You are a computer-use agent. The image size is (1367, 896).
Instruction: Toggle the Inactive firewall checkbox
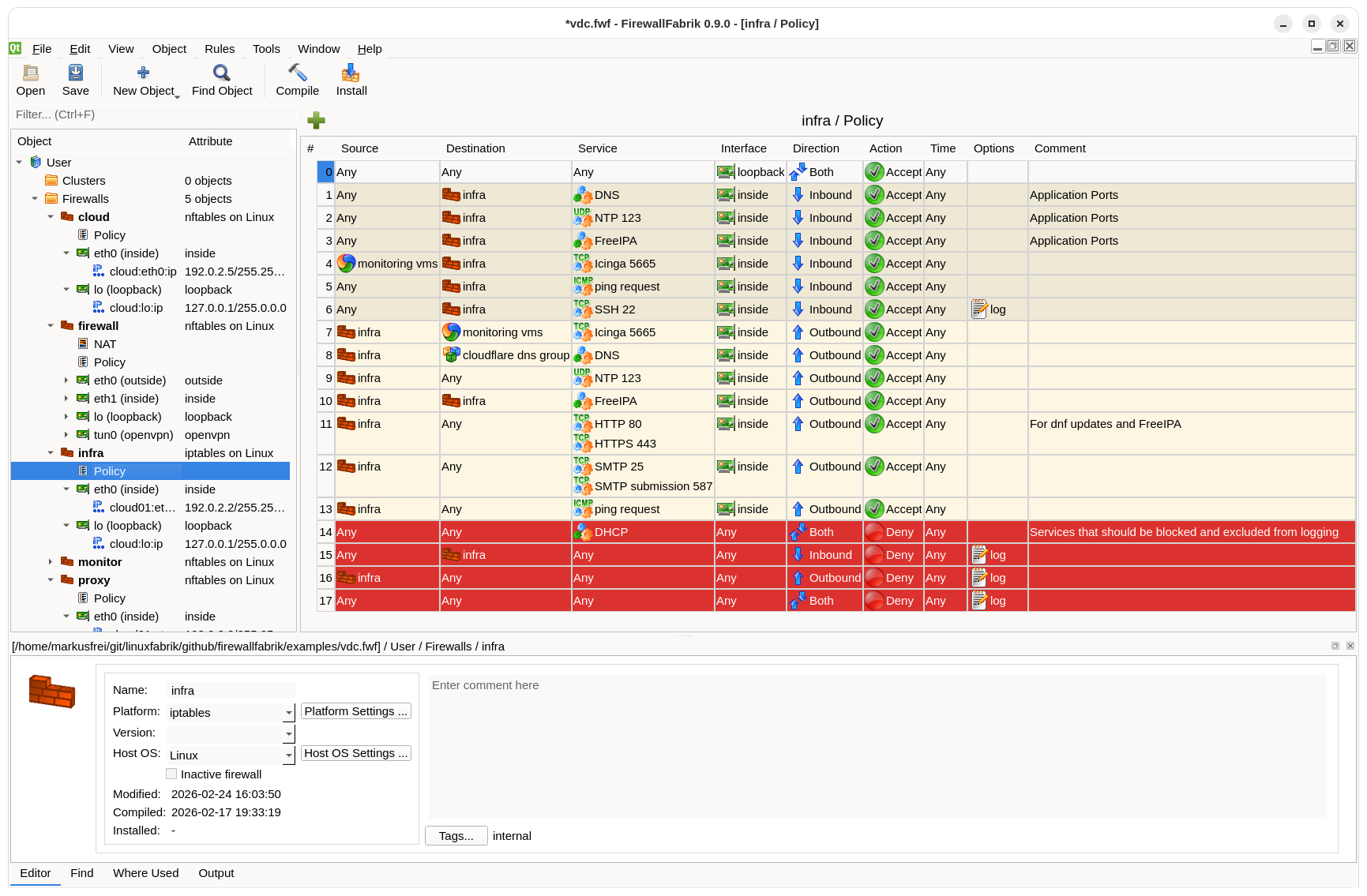[171, 774]
